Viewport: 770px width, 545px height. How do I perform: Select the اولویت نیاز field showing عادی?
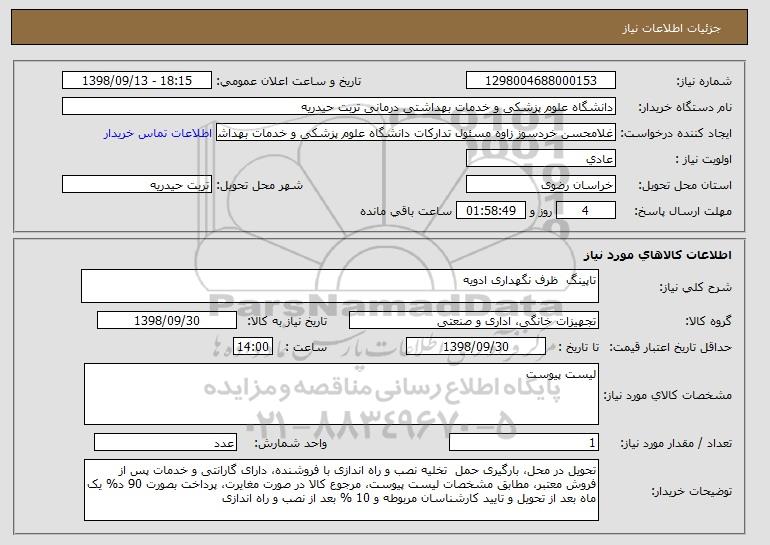pos(541,159)
